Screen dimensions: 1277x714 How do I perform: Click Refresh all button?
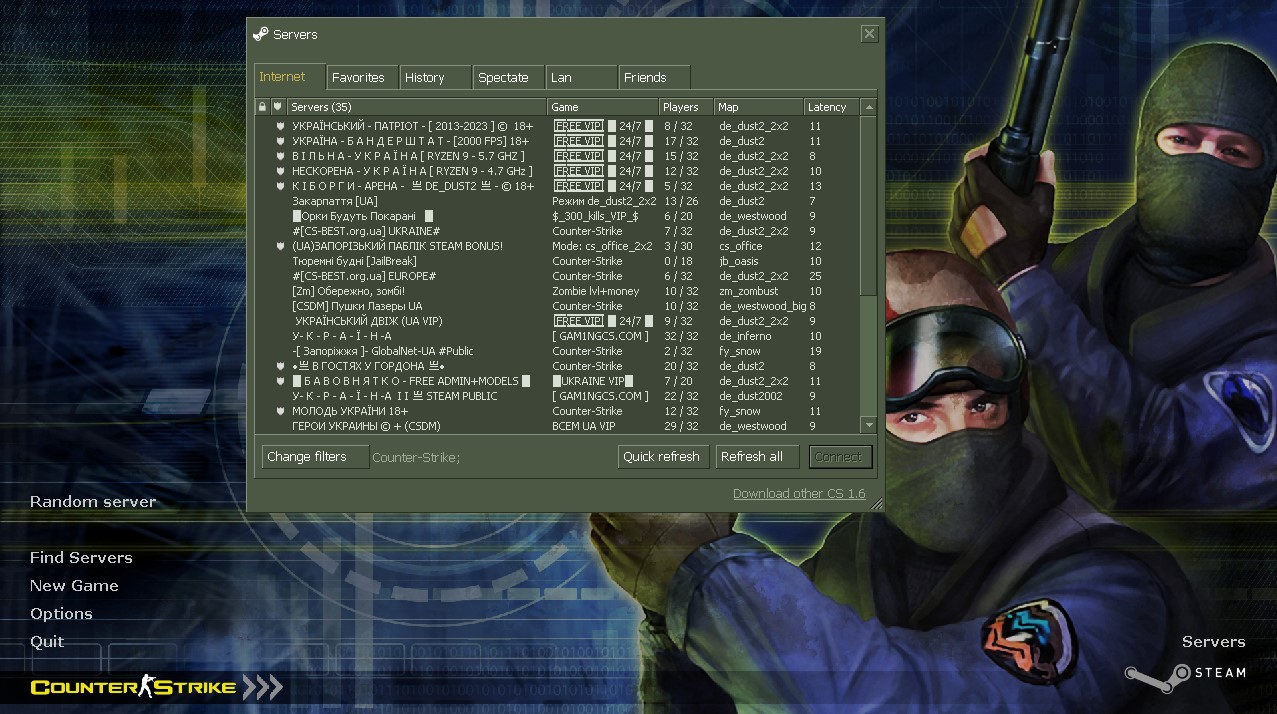(757, 457)
